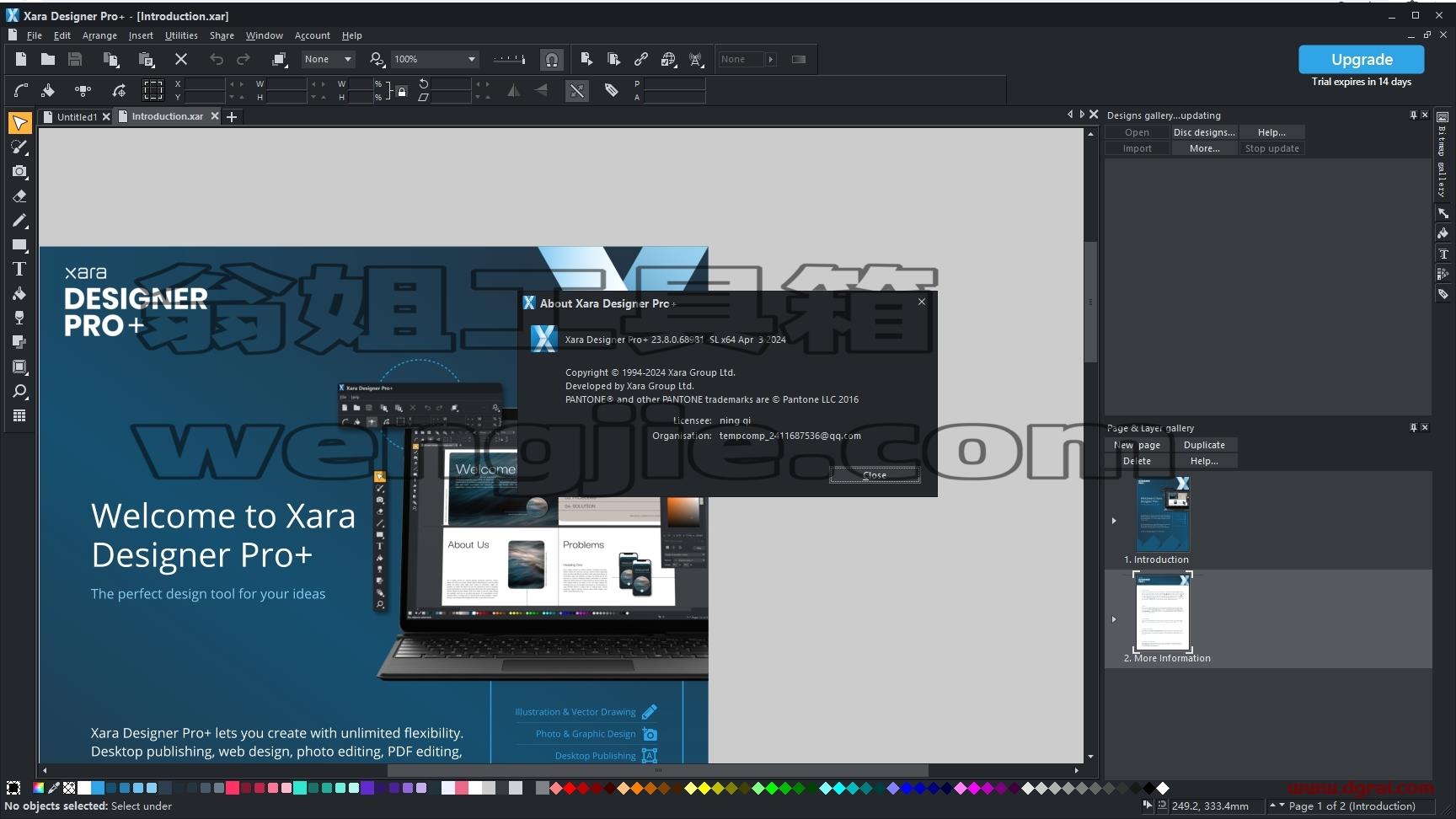Select the Photo (camera) tool
The height and width of the screenshot is (819, 1456).
pos(19,172)
